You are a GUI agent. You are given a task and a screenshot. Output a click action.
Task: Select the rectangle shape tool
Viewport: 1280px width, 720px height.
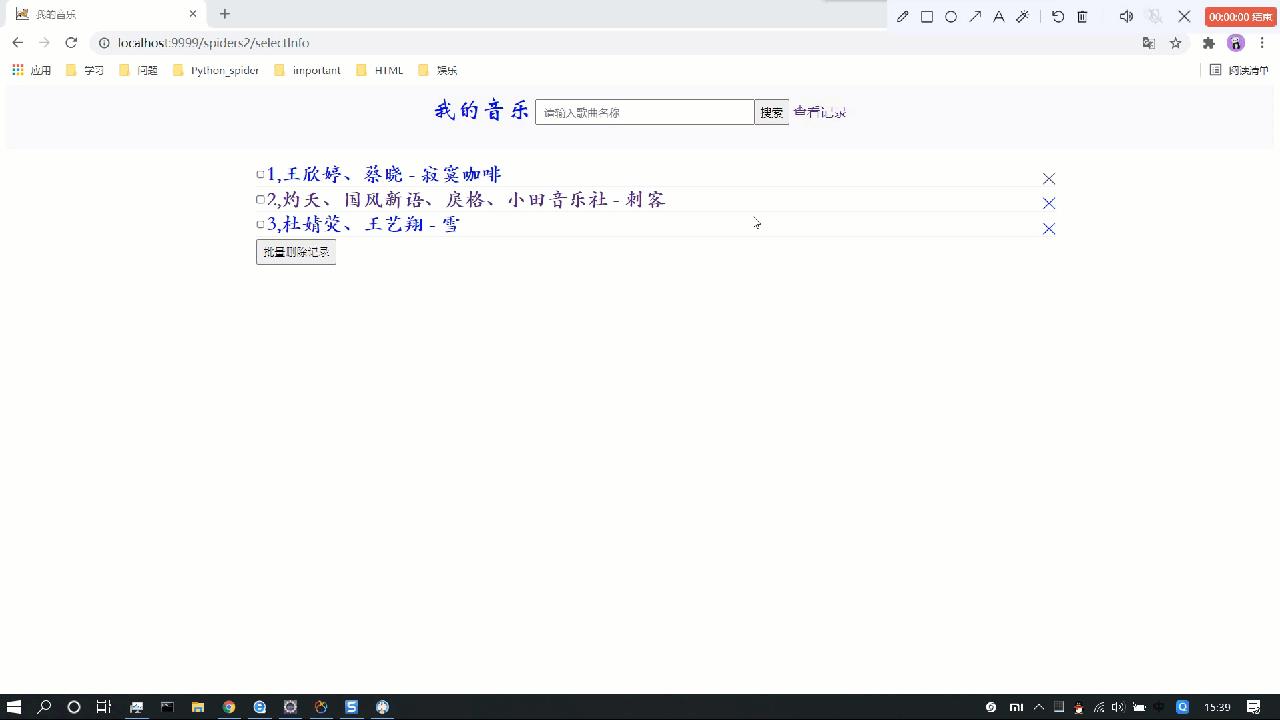pyautogui.click(x=927, y=16)
